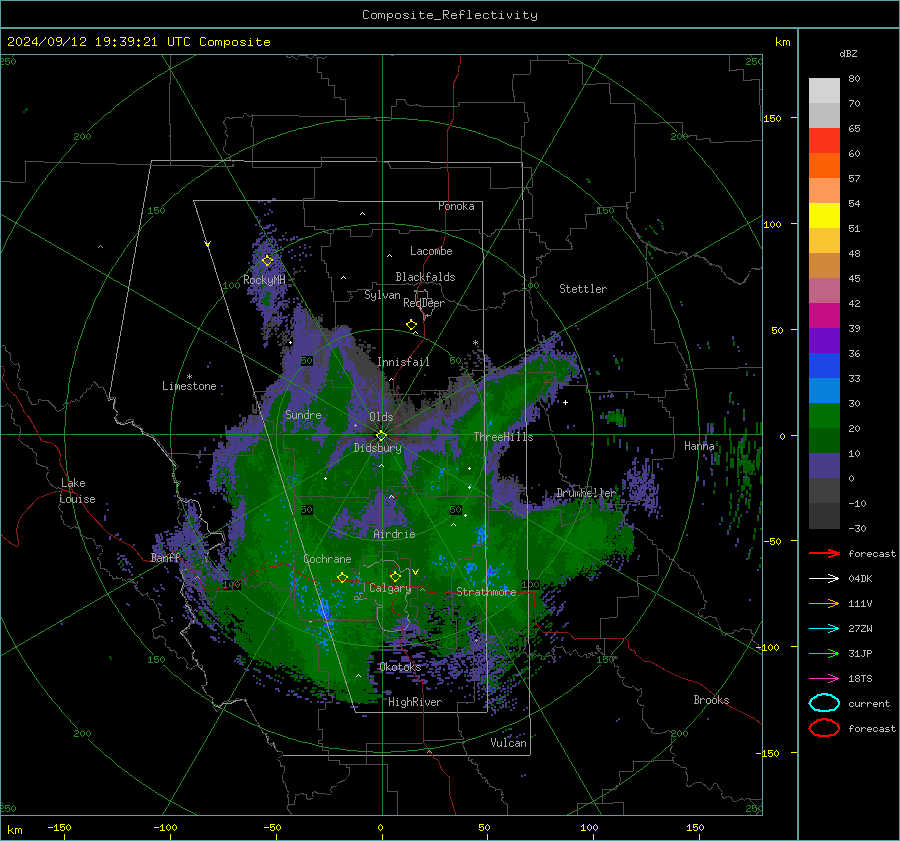Click the cyan 27ZW arrow legend icon
Viewport: 900px width, 841px height.
click(x=824, y=629)
